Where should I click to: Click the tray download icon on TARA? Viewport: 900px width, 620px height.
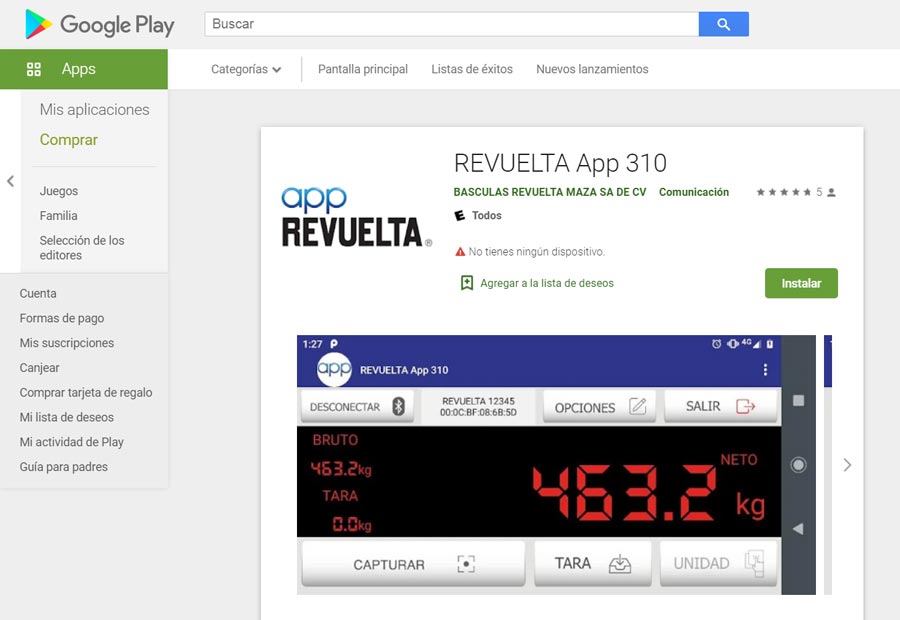pyautogui.click(x=620, y=564)
